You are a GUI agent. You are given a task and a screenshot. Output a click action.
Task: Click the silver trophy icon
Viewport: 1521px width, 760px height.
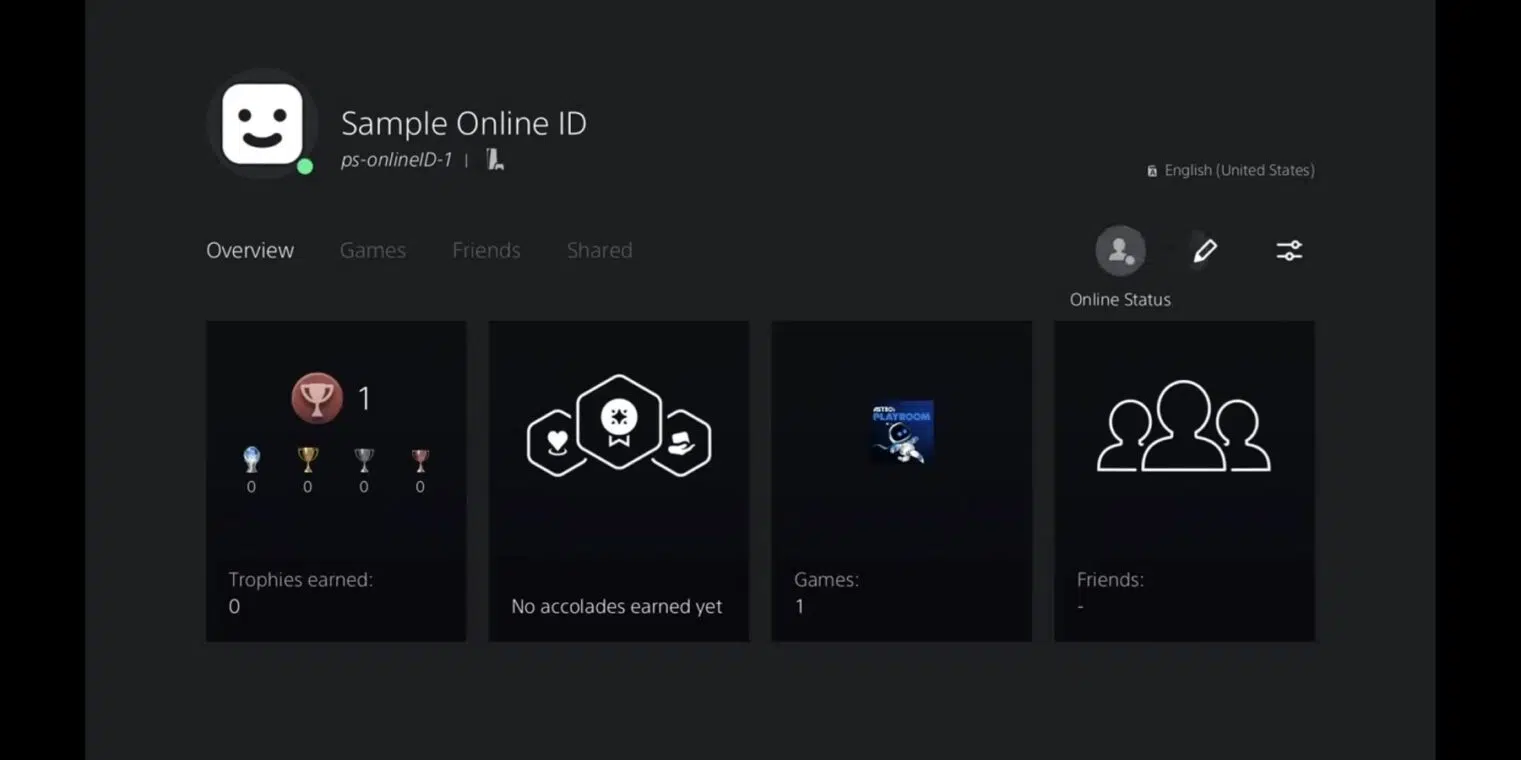pyautogui.click(x=364, y=460)
